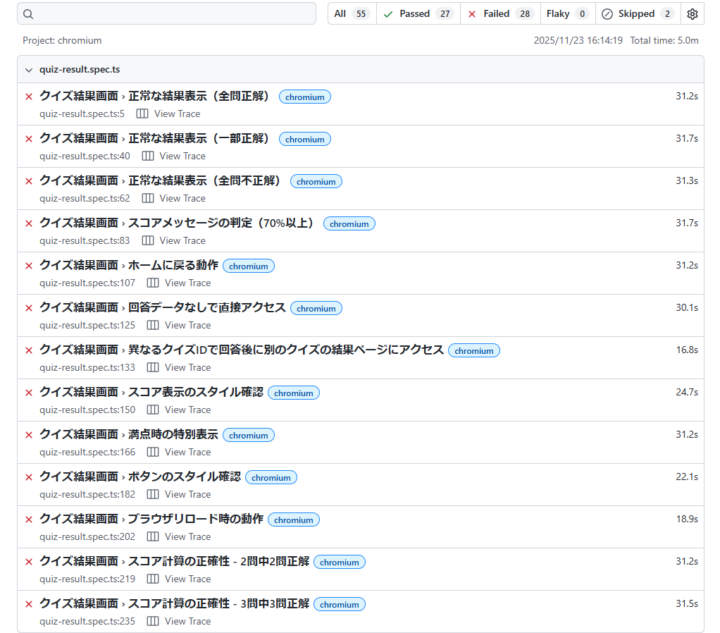Click trace icon for quiz-result.spec.ts:150
This screenshot has height=633, width=720.
coord(153,410)
